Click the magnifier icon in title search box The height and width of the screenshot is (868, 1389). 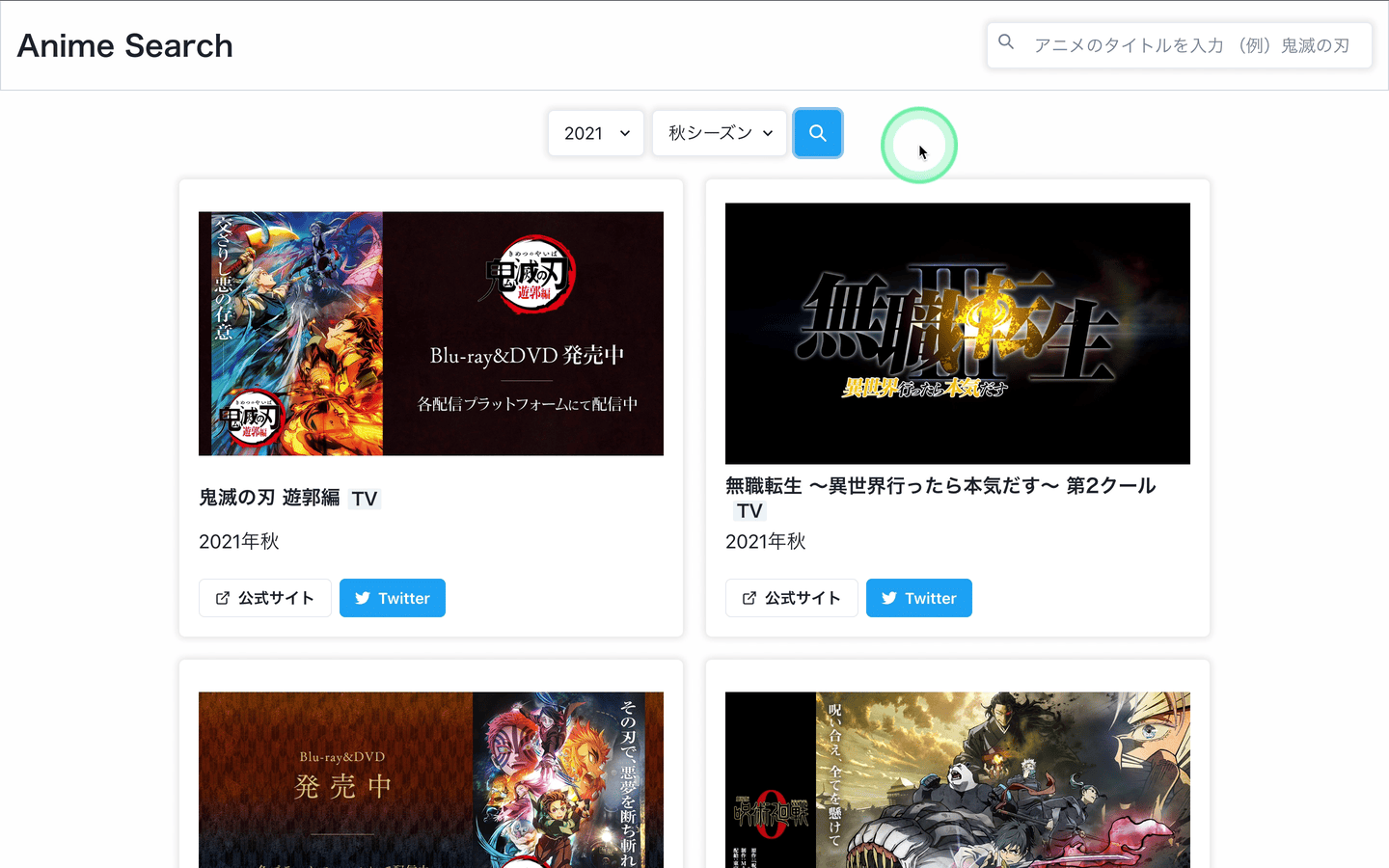click(1006, 42)
